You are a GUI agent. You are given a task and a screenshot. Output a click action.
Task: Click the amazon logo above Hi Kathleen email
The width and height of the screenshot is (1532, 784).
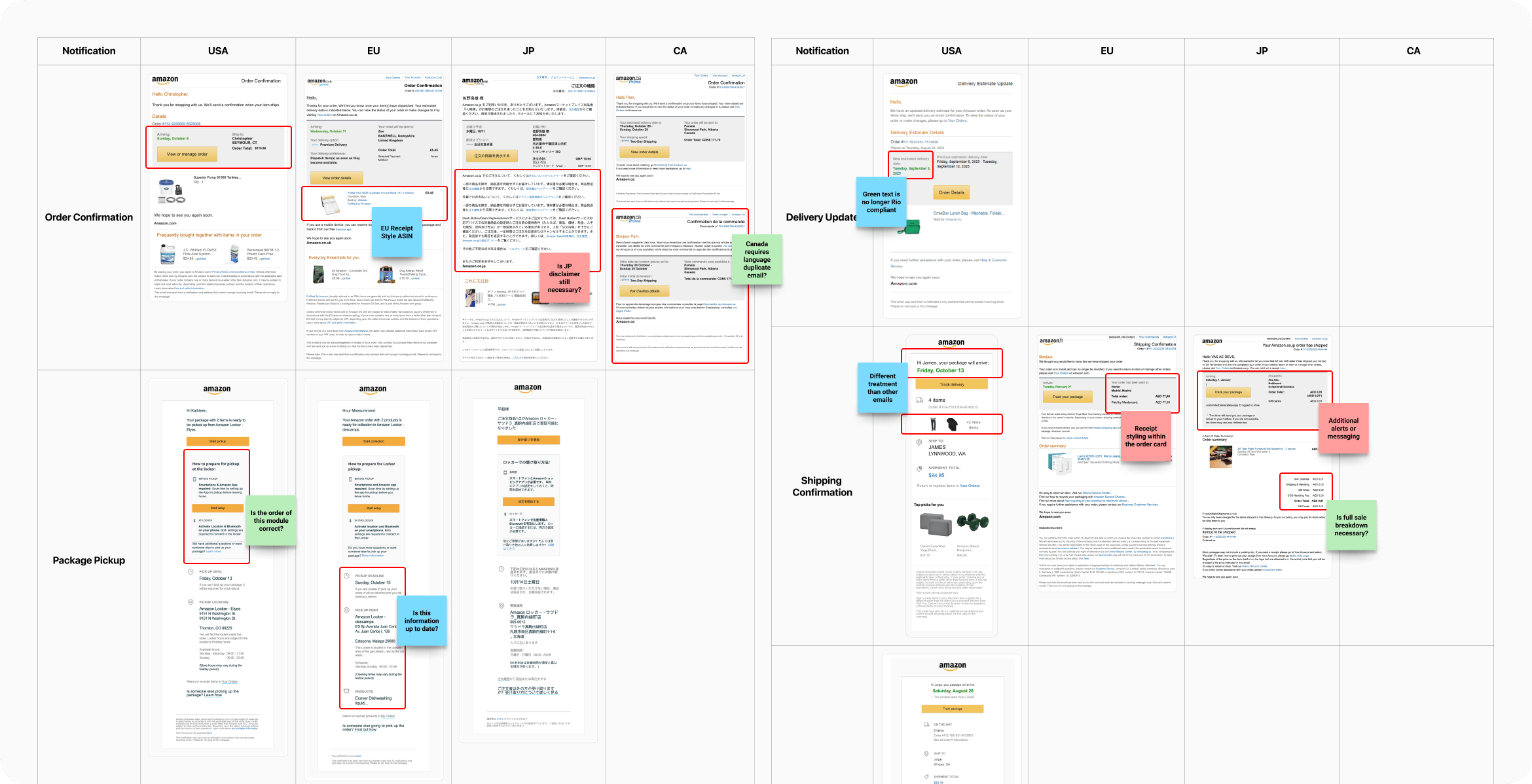[x=217, y=389]
